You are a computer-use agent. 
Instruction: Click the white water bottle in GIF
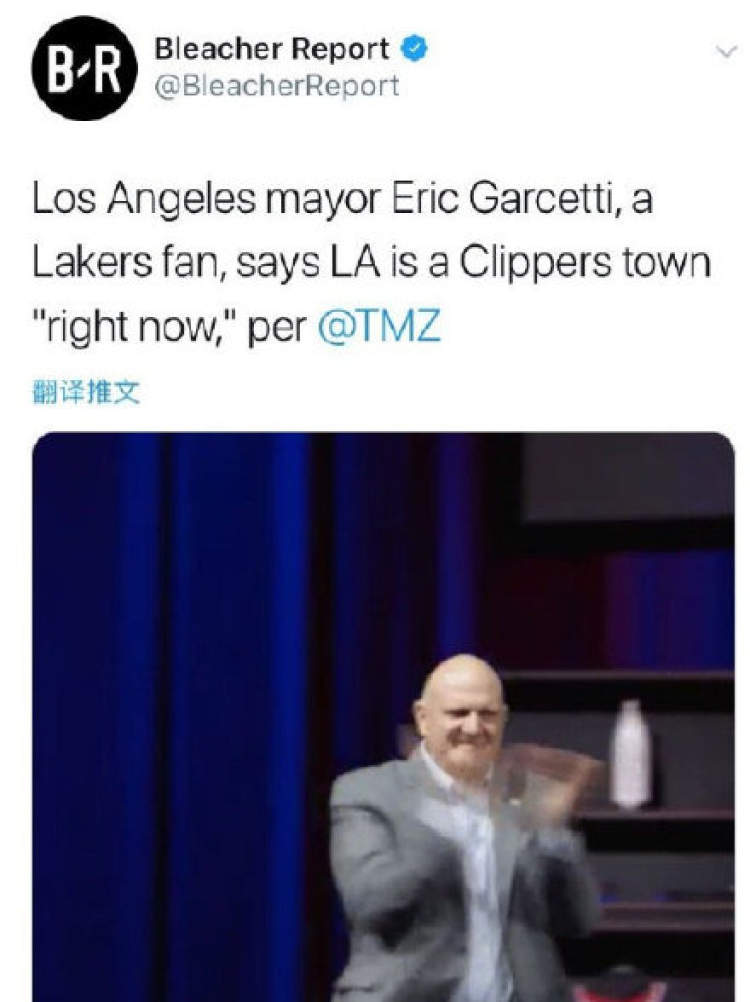point(630,754)
